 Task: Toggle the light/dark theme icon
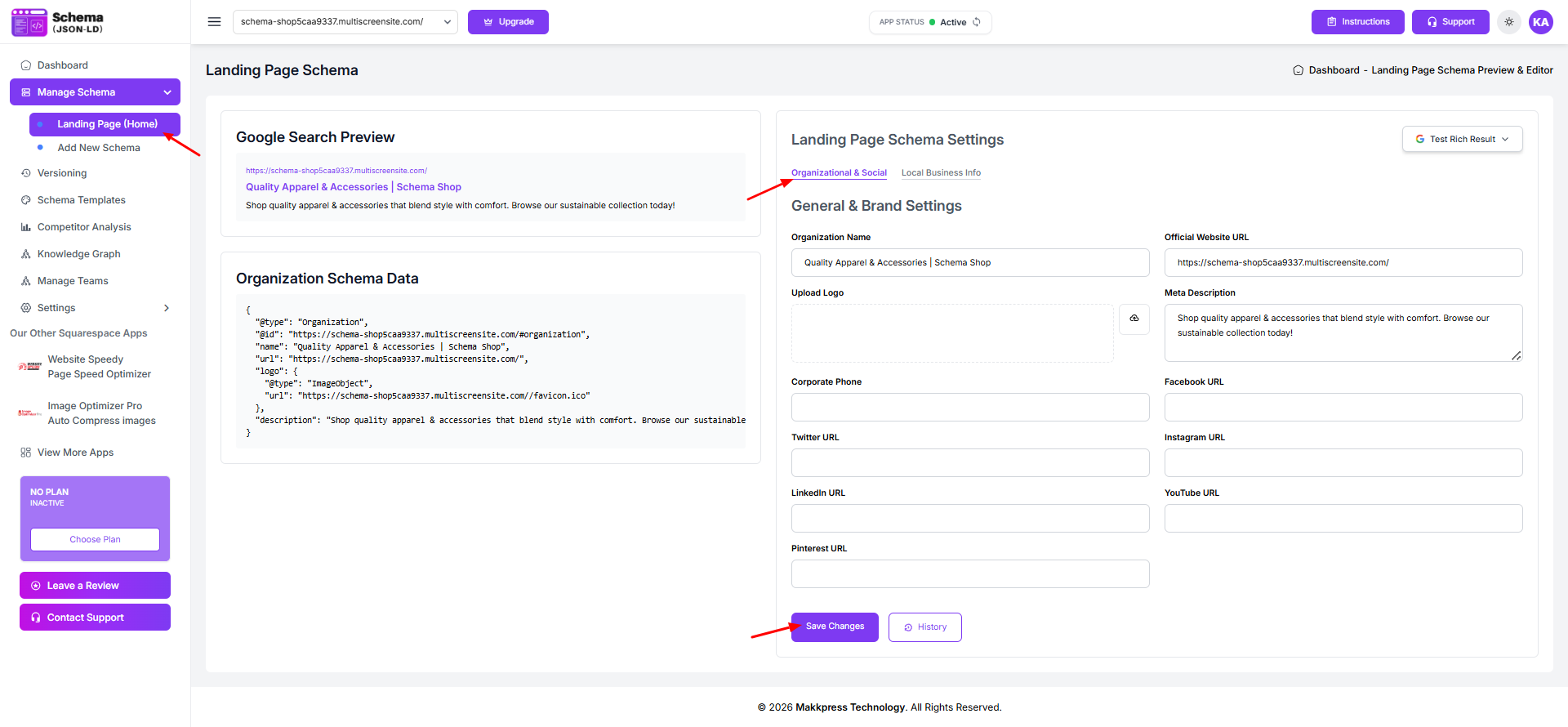(x=1509, y=22)
